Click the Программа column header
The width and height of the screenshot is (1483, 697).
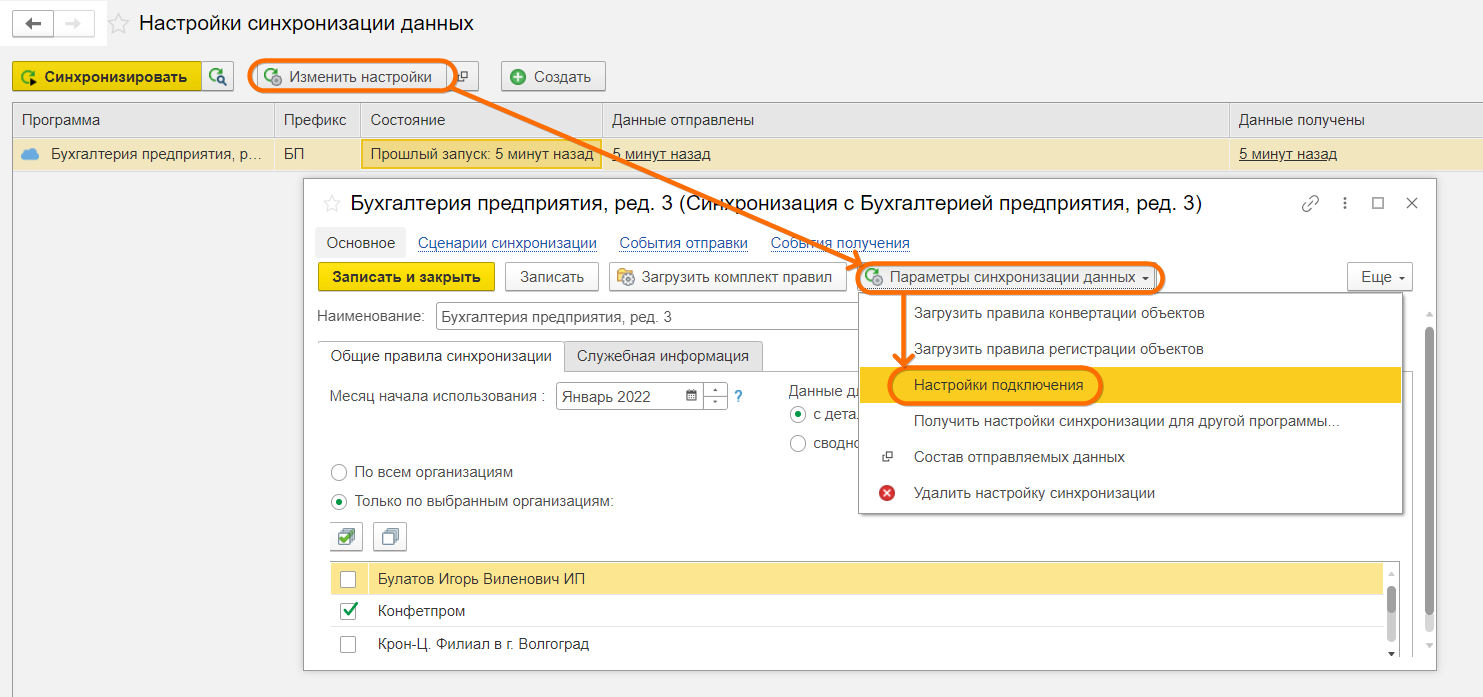[143, 120]
